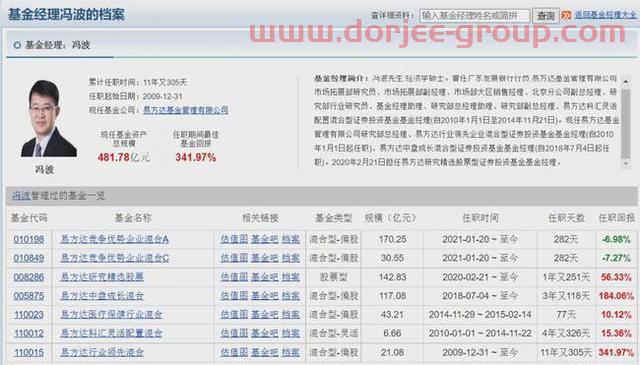Click the 查询 search button
The image size is (640, 365).
click(546, 16)
